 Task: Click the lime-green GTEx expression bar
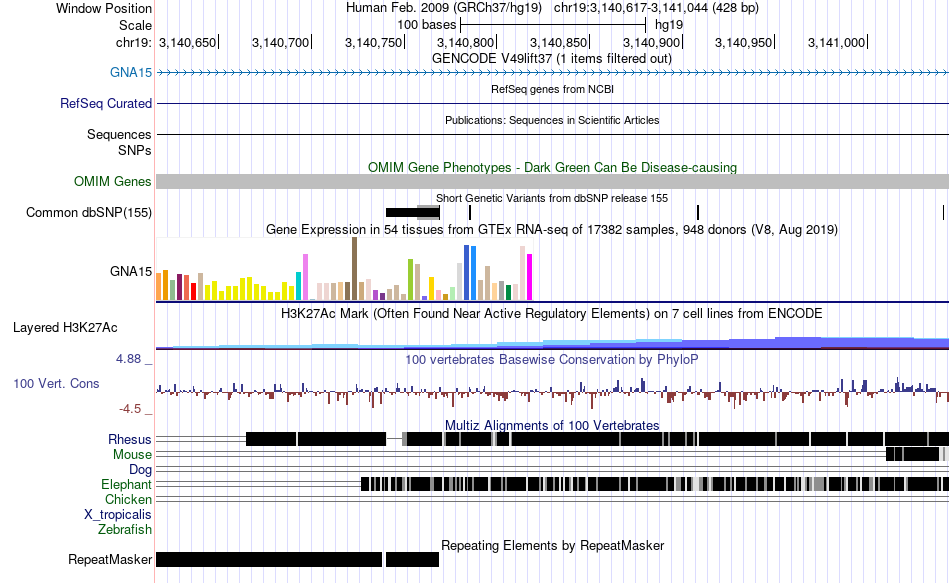(410, 279)
